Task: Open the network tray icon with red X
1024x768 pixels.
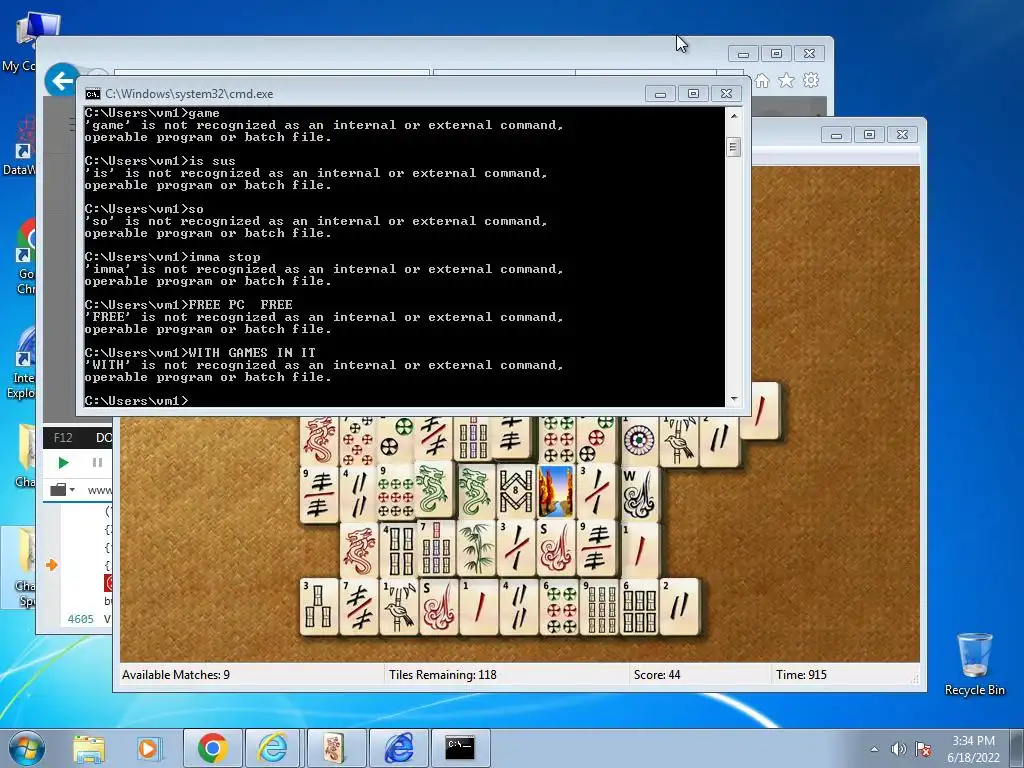Action: (x=923, y=749)
